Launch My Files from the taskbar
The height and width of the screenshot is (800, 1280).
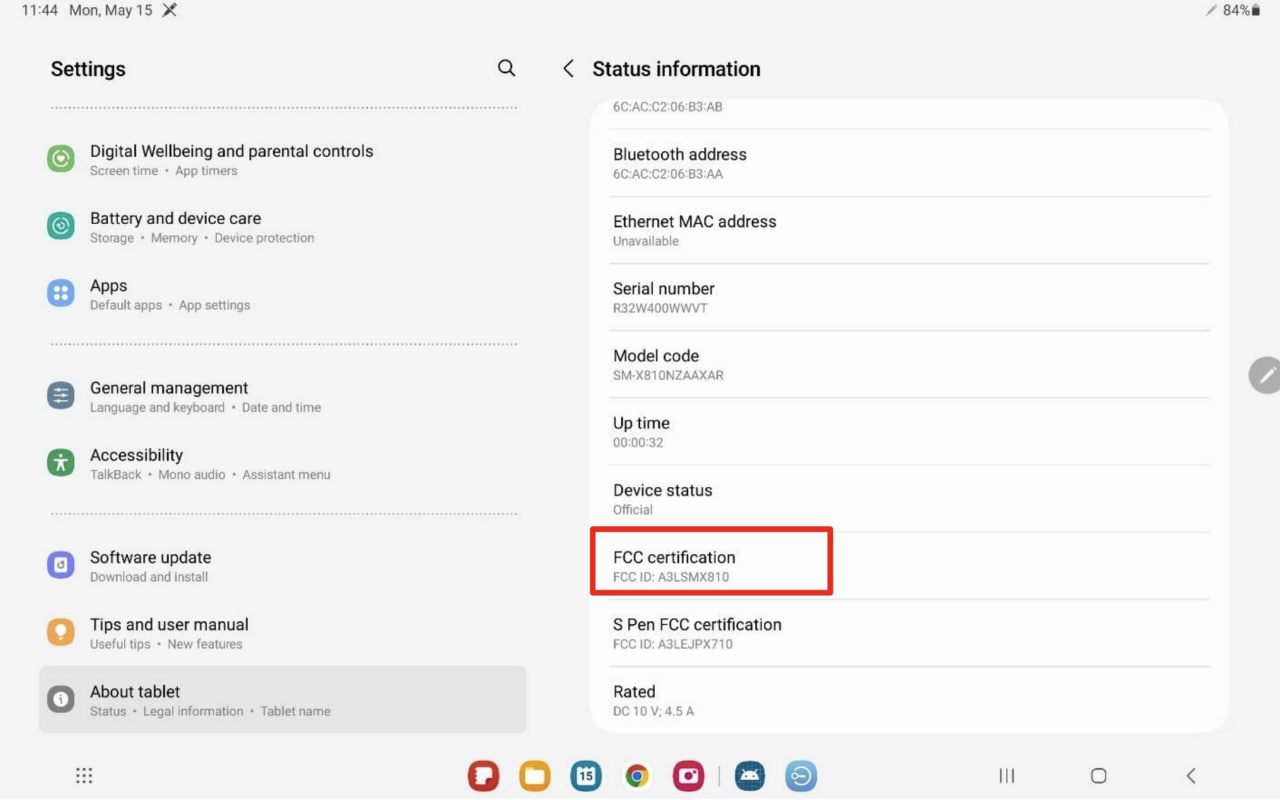534,776
